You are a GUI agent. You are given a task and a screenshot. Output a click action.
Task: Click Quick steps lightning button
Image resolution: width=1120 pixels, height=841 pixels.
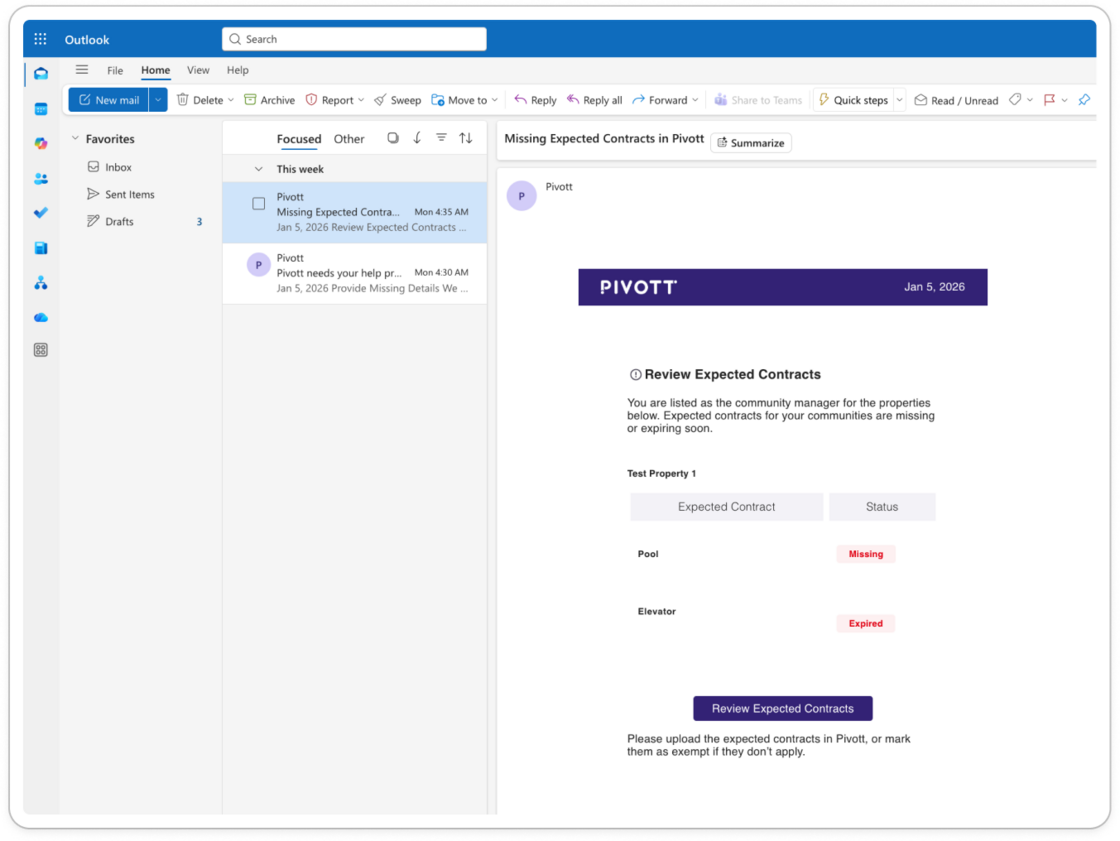[853, 100]
